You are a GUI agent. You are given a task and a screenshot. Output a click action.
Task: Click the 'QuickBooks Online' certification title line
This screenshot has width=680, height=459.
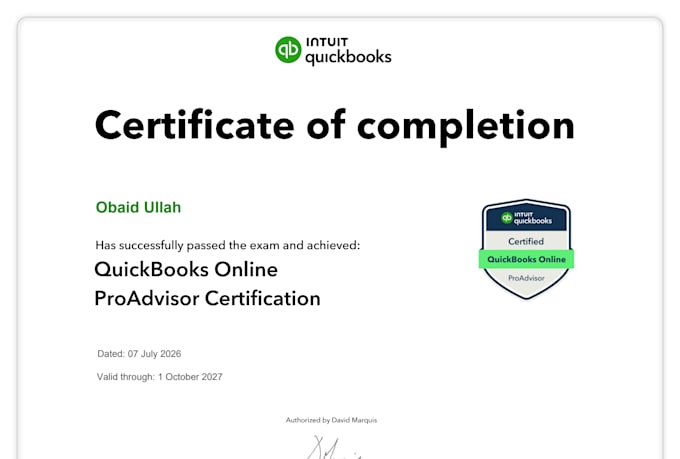coord(186,269)
